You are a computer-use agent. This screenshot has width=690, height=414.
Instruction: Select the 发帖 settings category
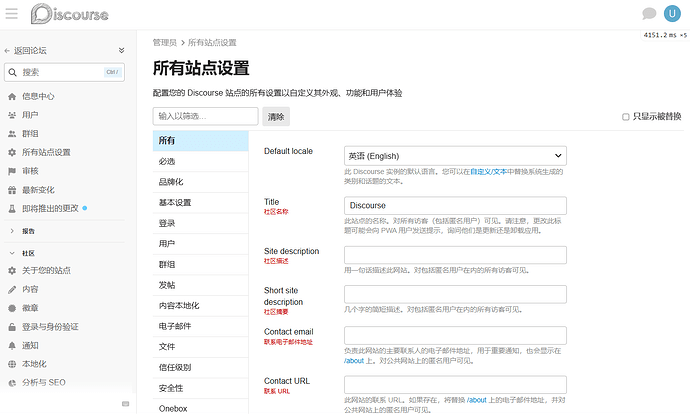[201, 285]
